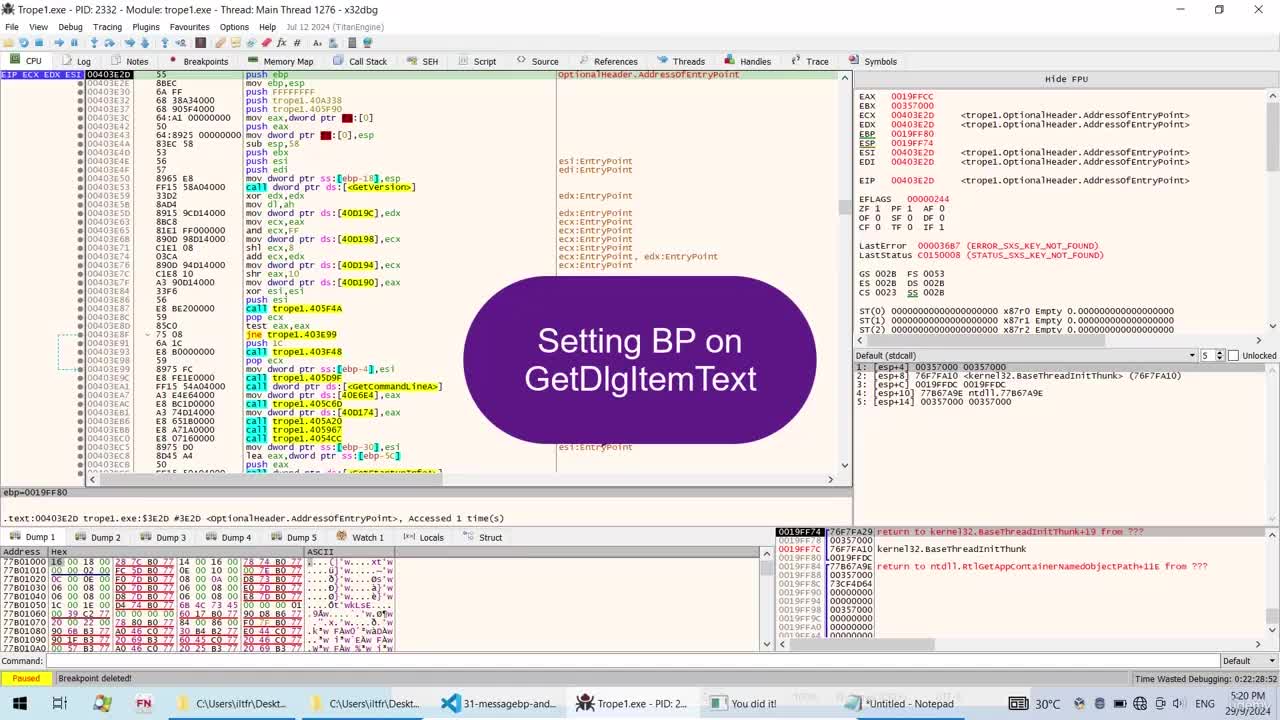Open the Tracing menu
Viewport: 1280px width, 720px height.
pos(107,27)
